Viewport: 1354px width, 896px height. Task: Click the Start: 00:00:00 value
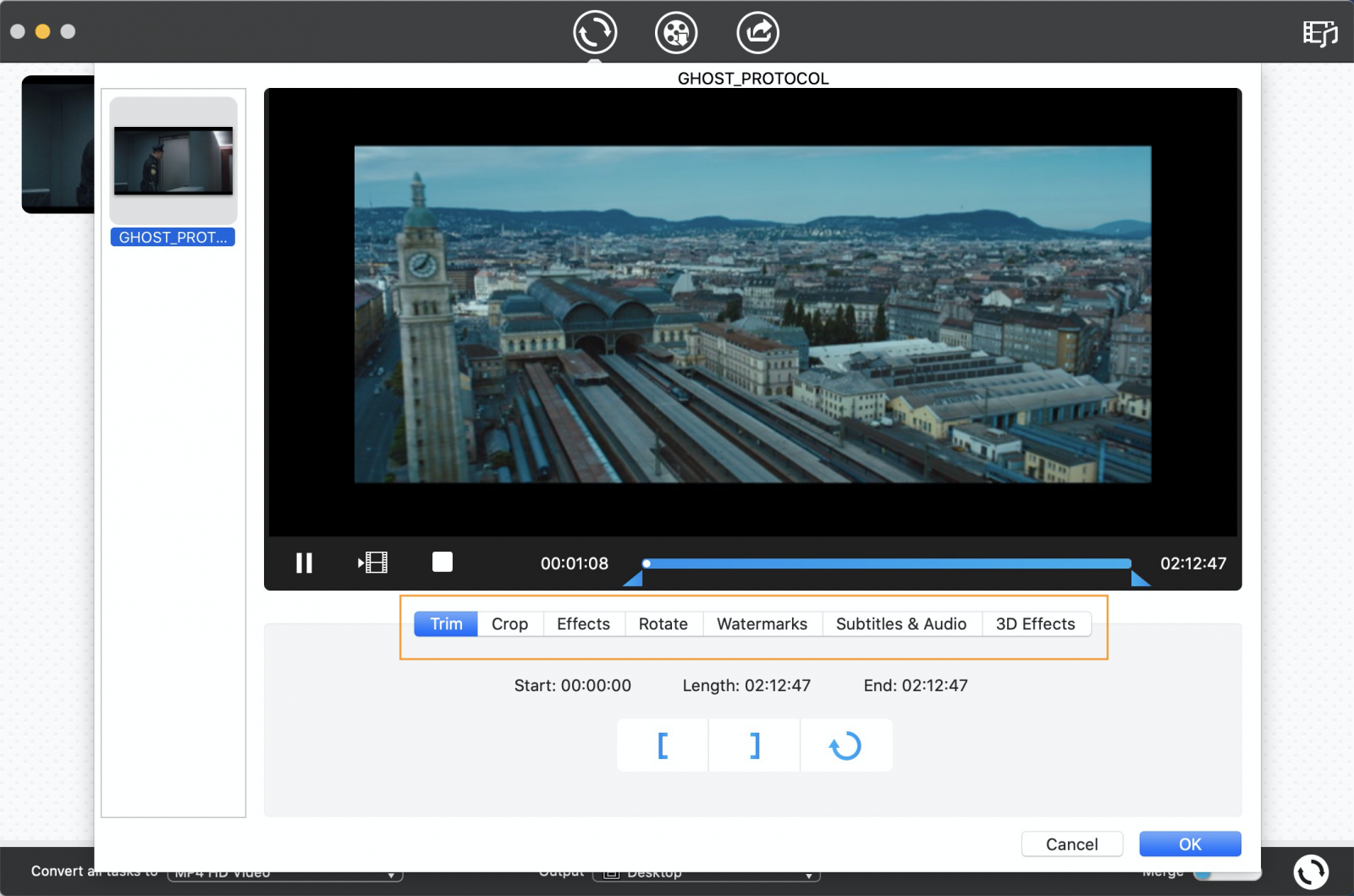[x=573, y=685]
